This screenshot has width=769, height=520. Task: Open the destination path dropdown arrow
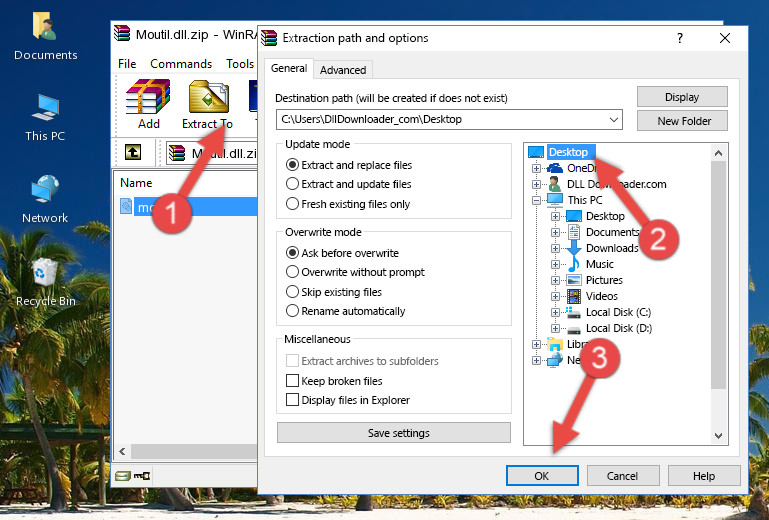(614, 119)
